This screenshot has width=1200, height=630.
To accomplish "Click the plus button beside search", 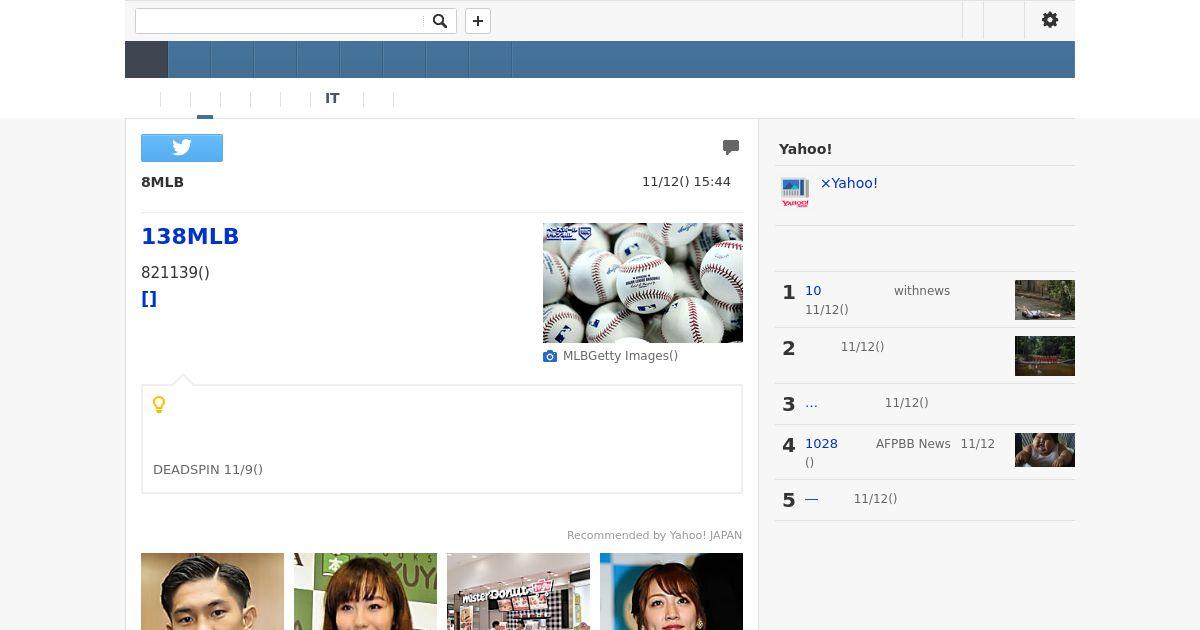I will [478, 21].
